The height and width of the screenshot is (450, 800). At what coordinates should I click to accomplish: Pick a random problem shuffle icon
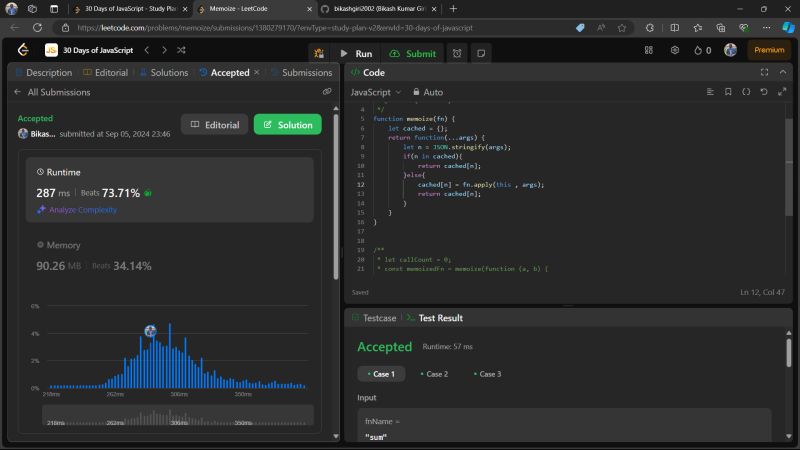click(181, 50)
